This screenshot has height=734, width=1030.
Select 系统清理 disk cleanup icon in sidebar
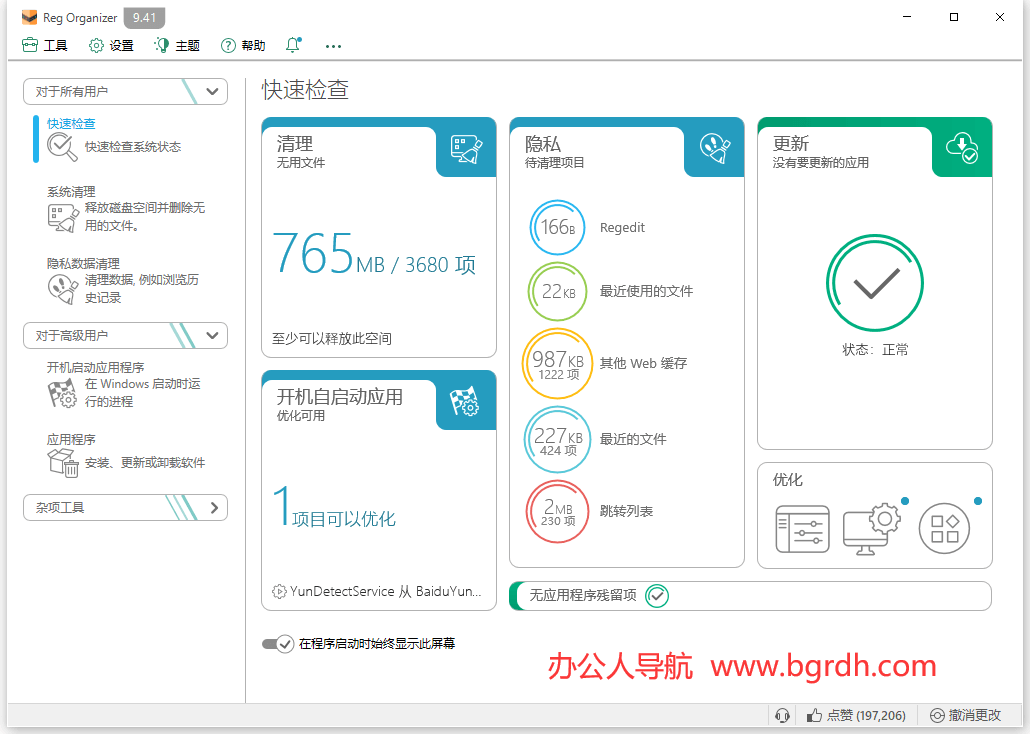62,214
